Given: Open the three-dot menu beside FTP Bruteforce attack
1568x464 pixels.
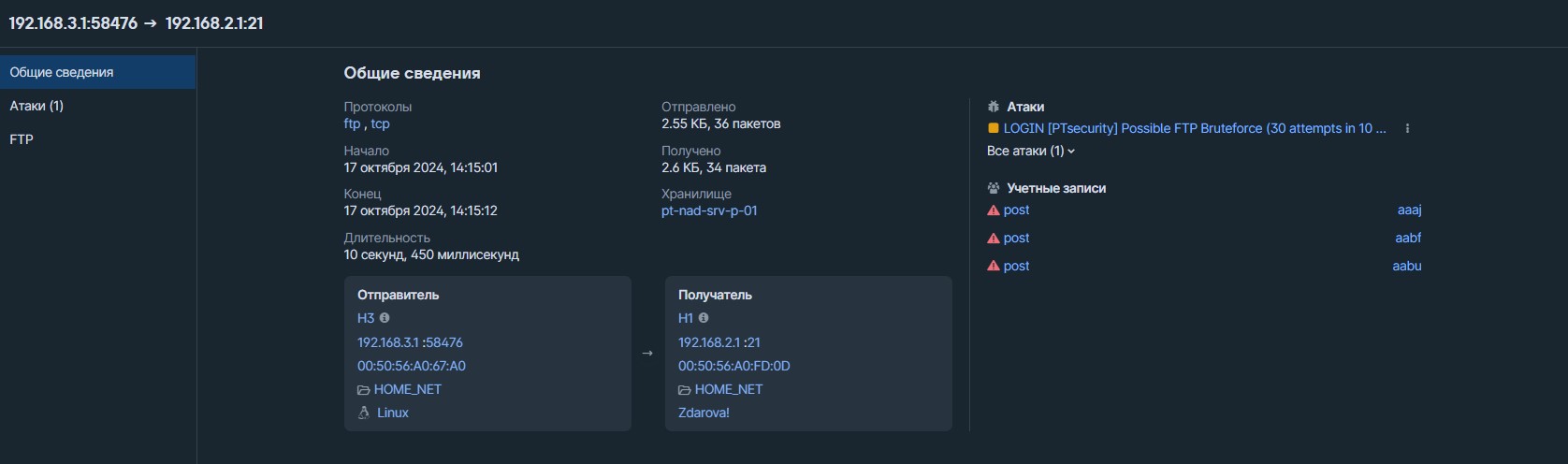Looking at the screenshot, I should (x=1407, y=129).
